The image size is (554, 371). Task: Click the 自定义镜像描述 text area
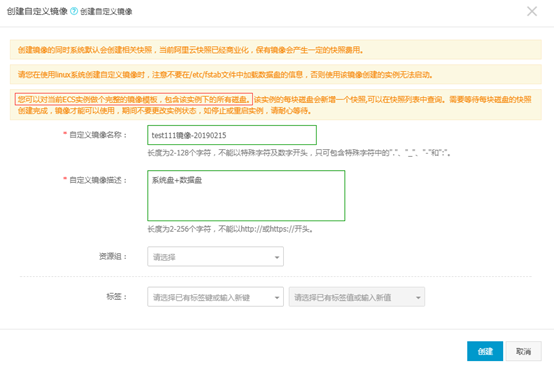[246, 196]
